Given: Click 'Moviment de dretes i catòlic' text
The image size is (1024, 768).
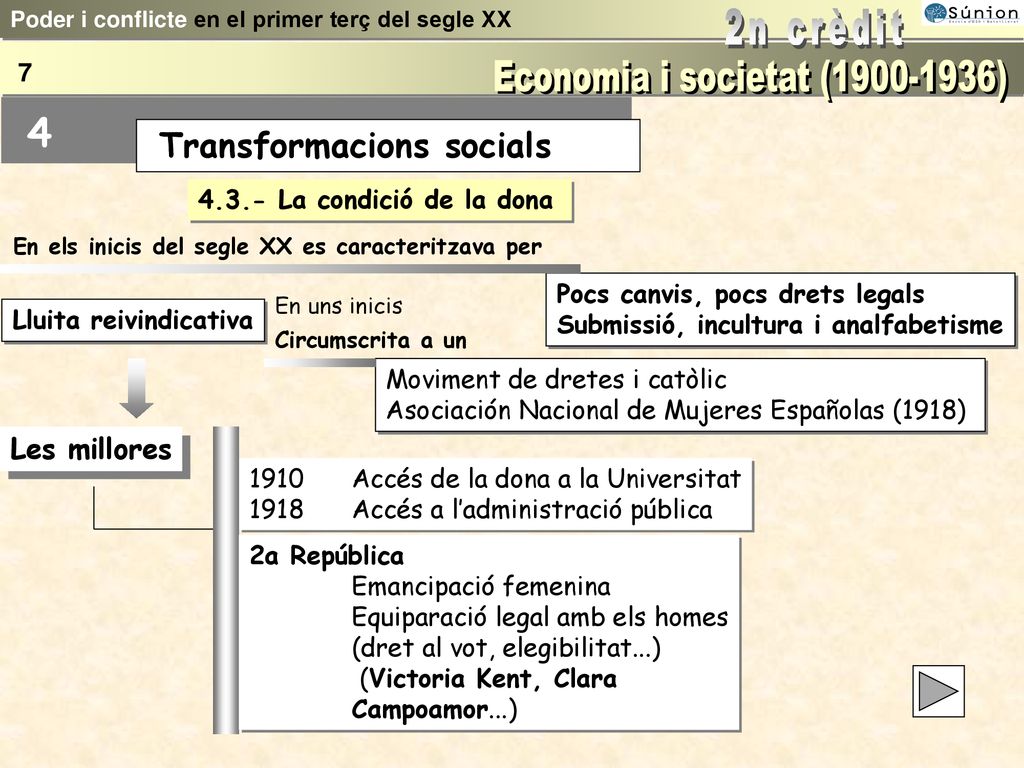Looking at the screenshot, I should point(556,379).
